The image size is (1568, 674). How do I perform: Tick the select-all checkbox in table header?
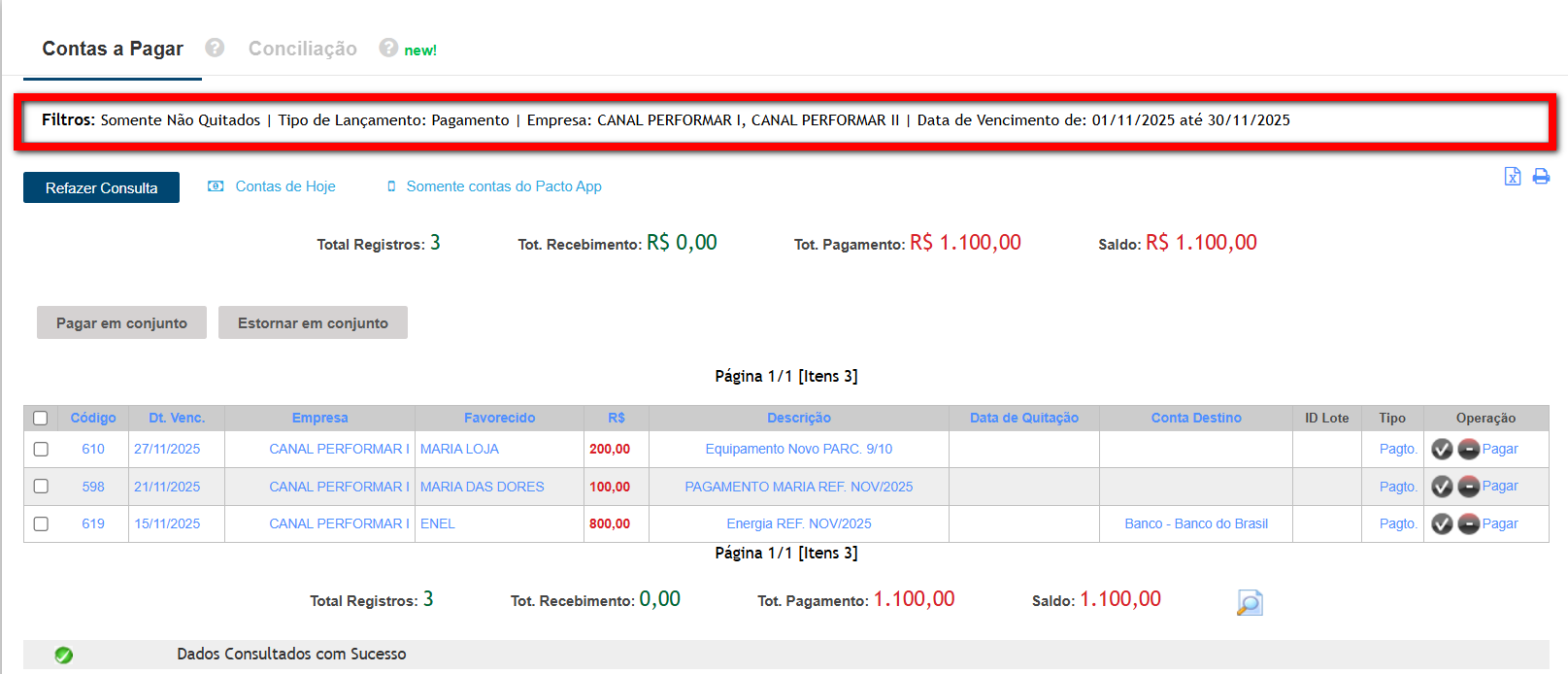(x=41, y=418)
